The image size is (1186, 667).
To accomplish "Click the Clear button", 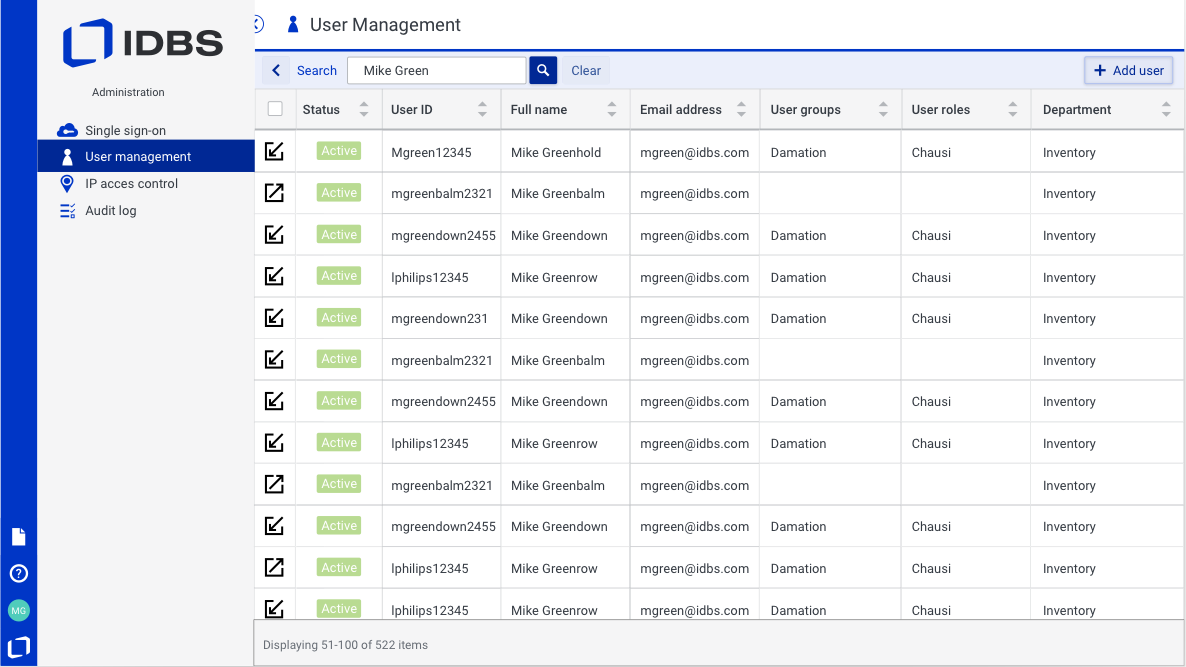I will 586,70.
